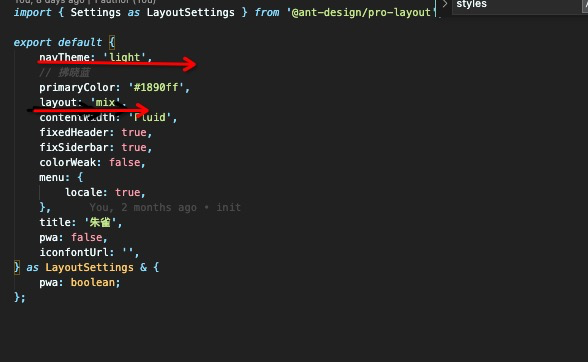The height and width of the screenshot is (362, 588).
Task: Click the '朱雀' title string value
Action: tap(100, 222)
